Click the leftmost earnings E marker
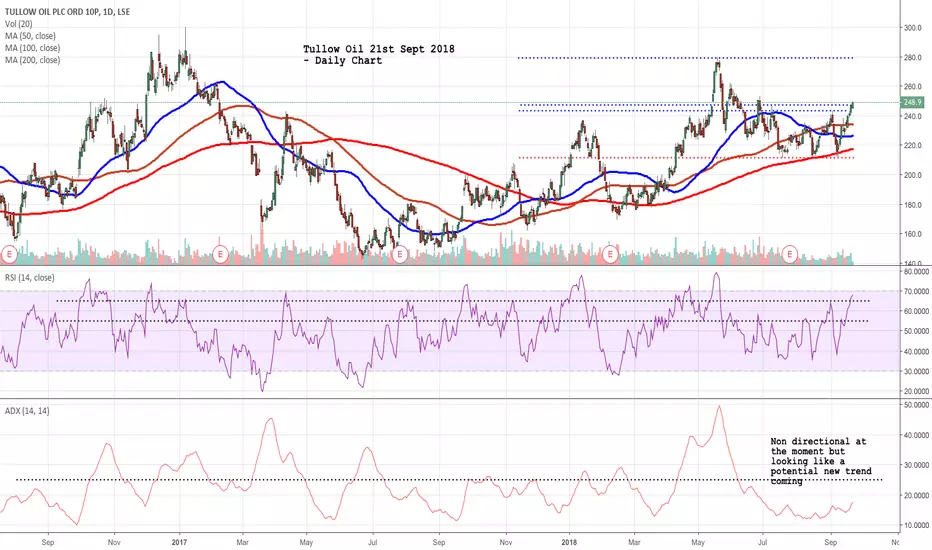 9,254
